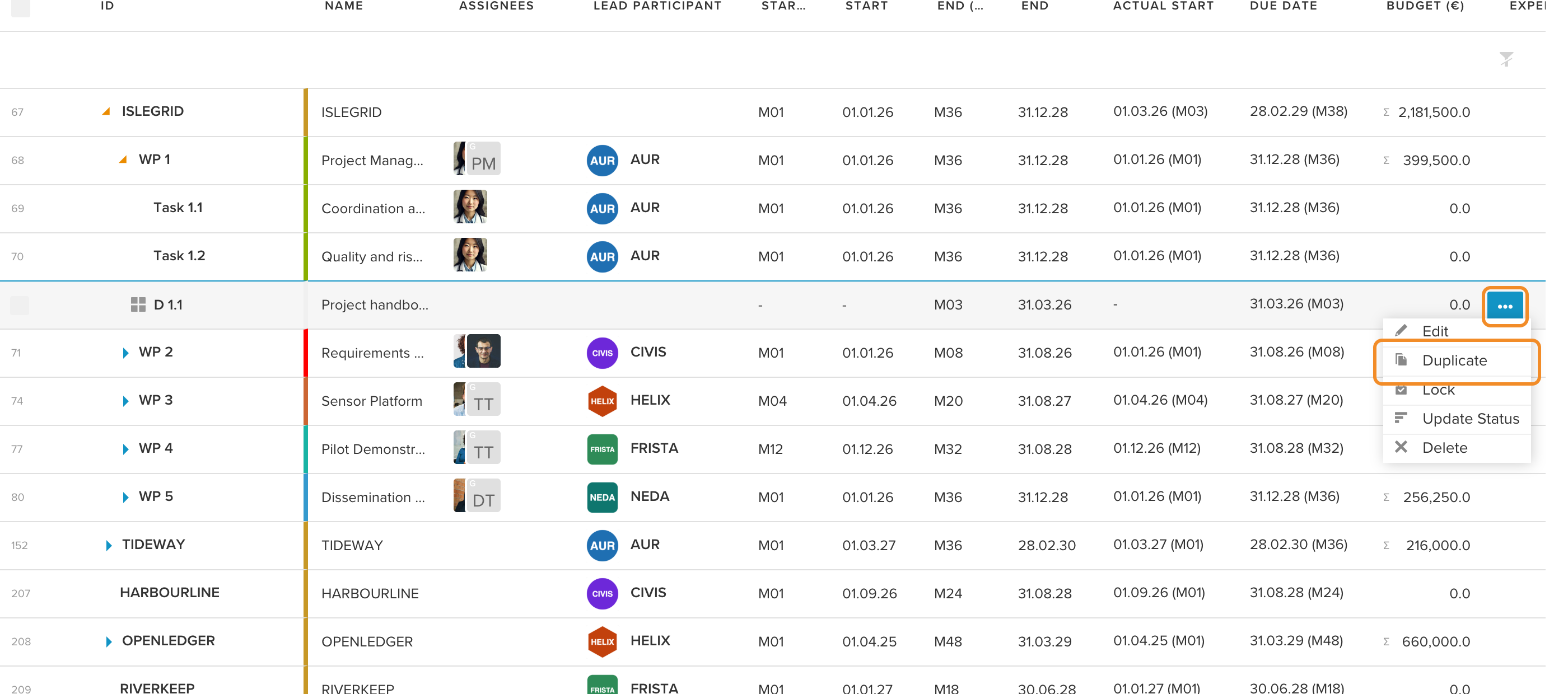1568x694 pixels.
Task: Click the 'Project handbo...' name cell
Action: (x=375, y=304)
